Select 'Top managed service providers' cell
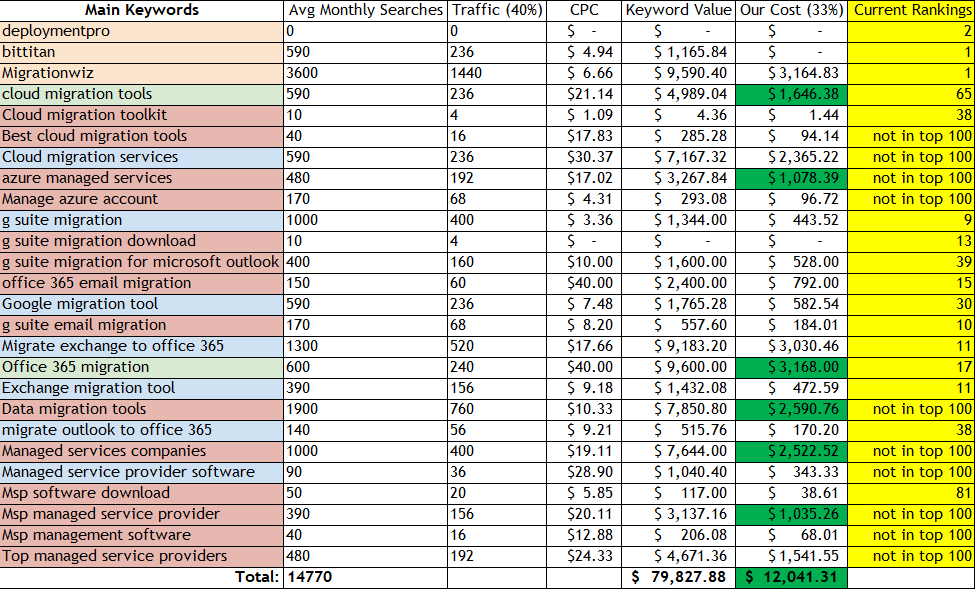 pos(142,556)
